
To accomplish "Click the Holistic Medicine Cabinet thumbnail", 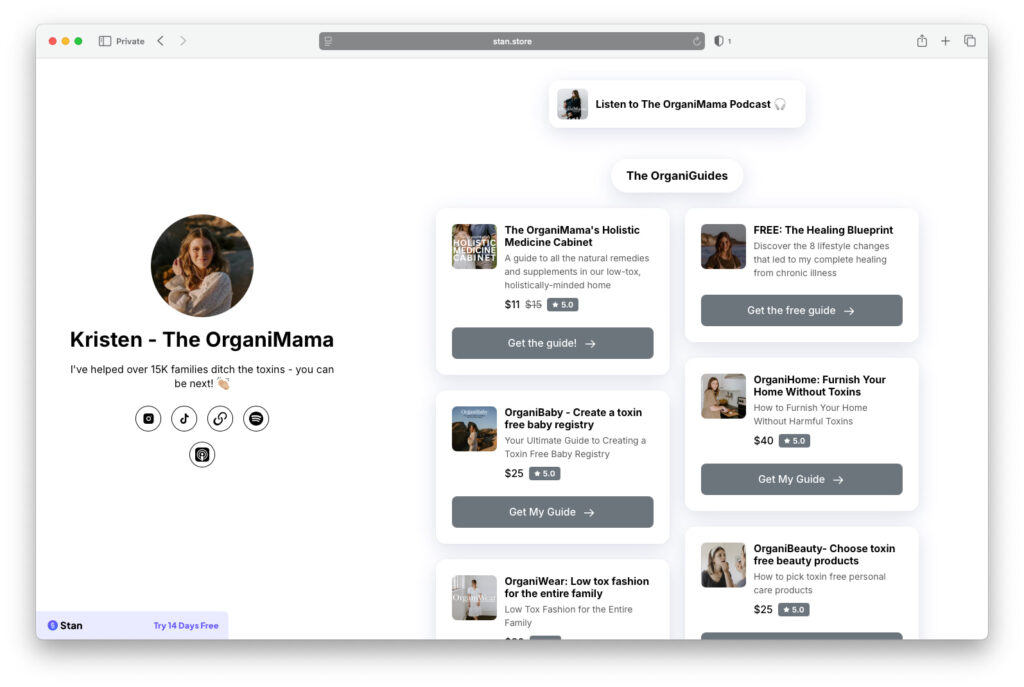I will click(474, 247).
